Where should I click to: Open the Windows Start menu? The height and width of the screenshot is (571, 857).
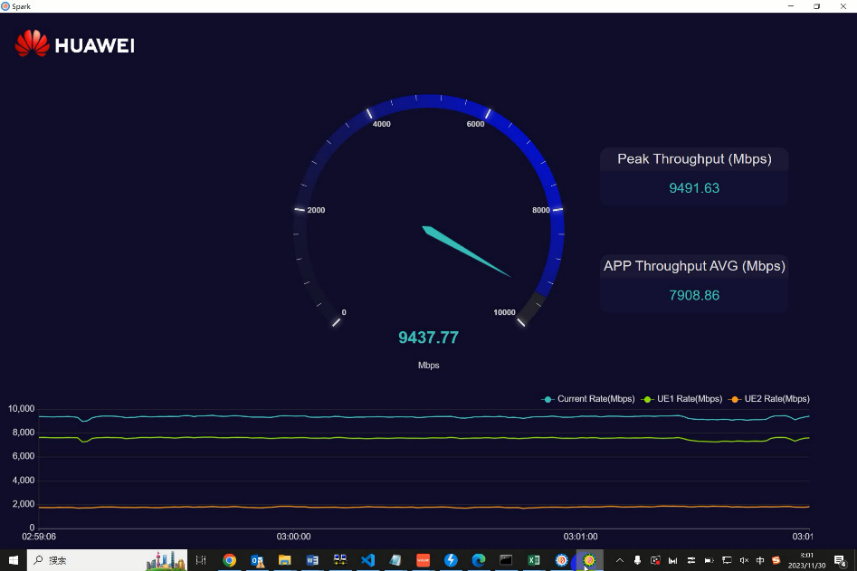(x=13, y=560)
